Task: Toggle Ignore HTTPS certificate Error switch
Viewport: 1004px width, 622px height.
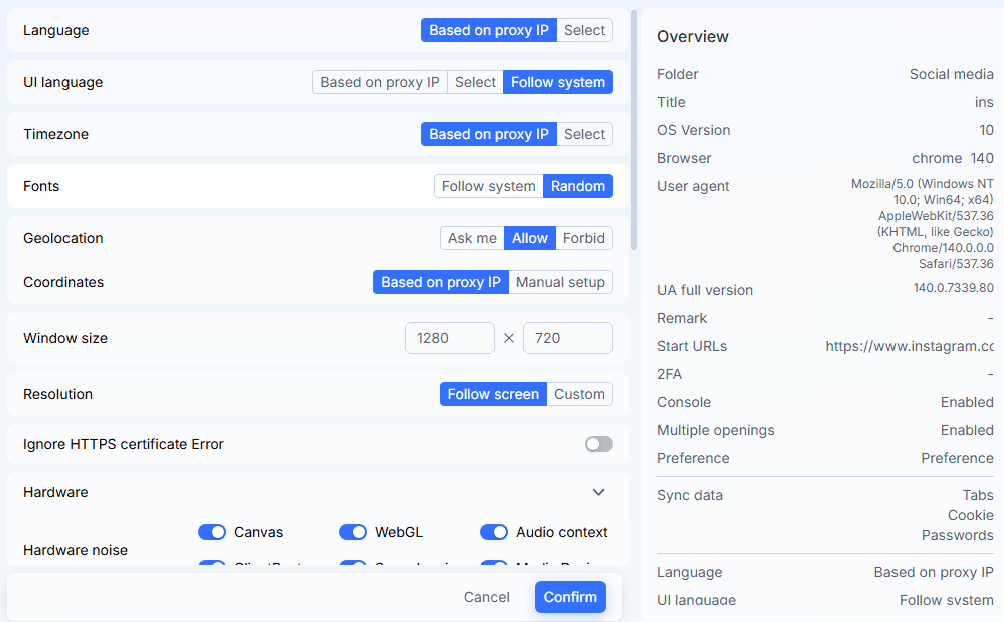Action: click(x=598, y=444)
